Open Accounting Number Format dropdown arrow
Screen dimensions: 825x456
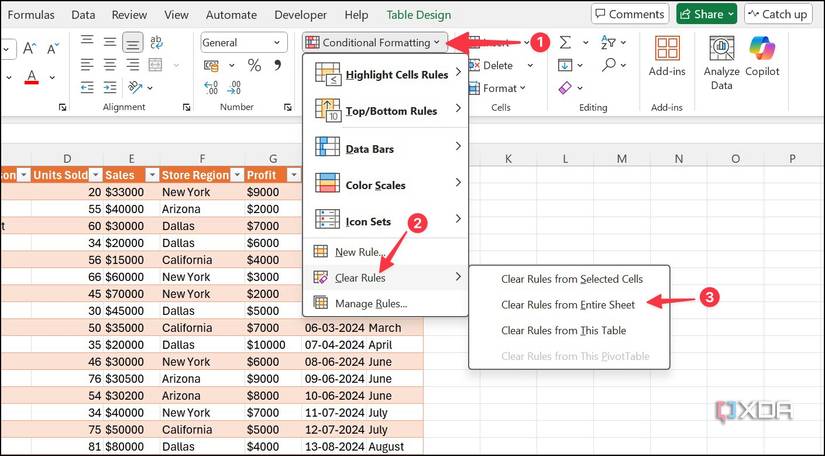232,66
